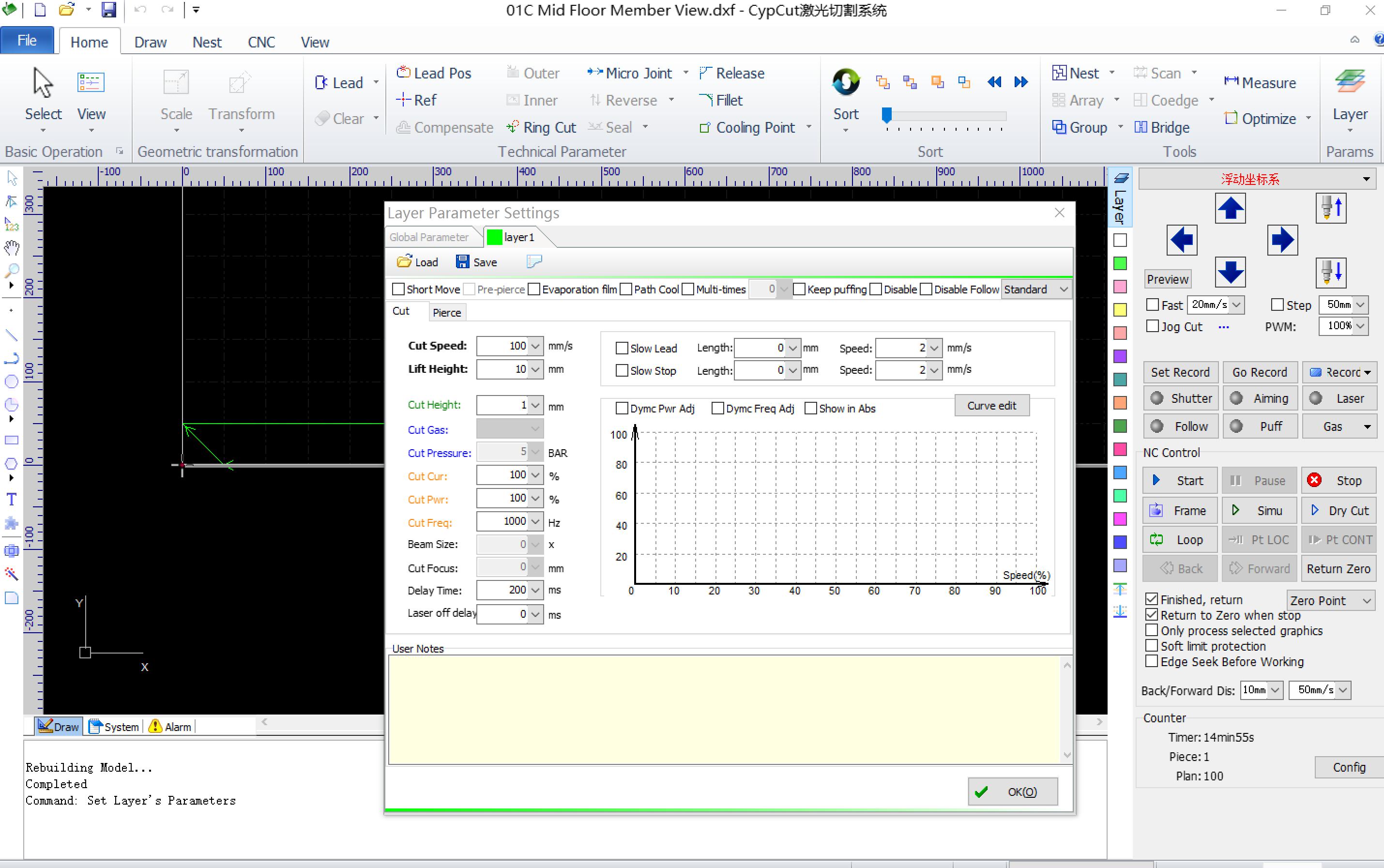The height and width of the screenshot is (868, 1384).
Task: Select the pan hand tool in left toolbar
Action: (12, 247)
